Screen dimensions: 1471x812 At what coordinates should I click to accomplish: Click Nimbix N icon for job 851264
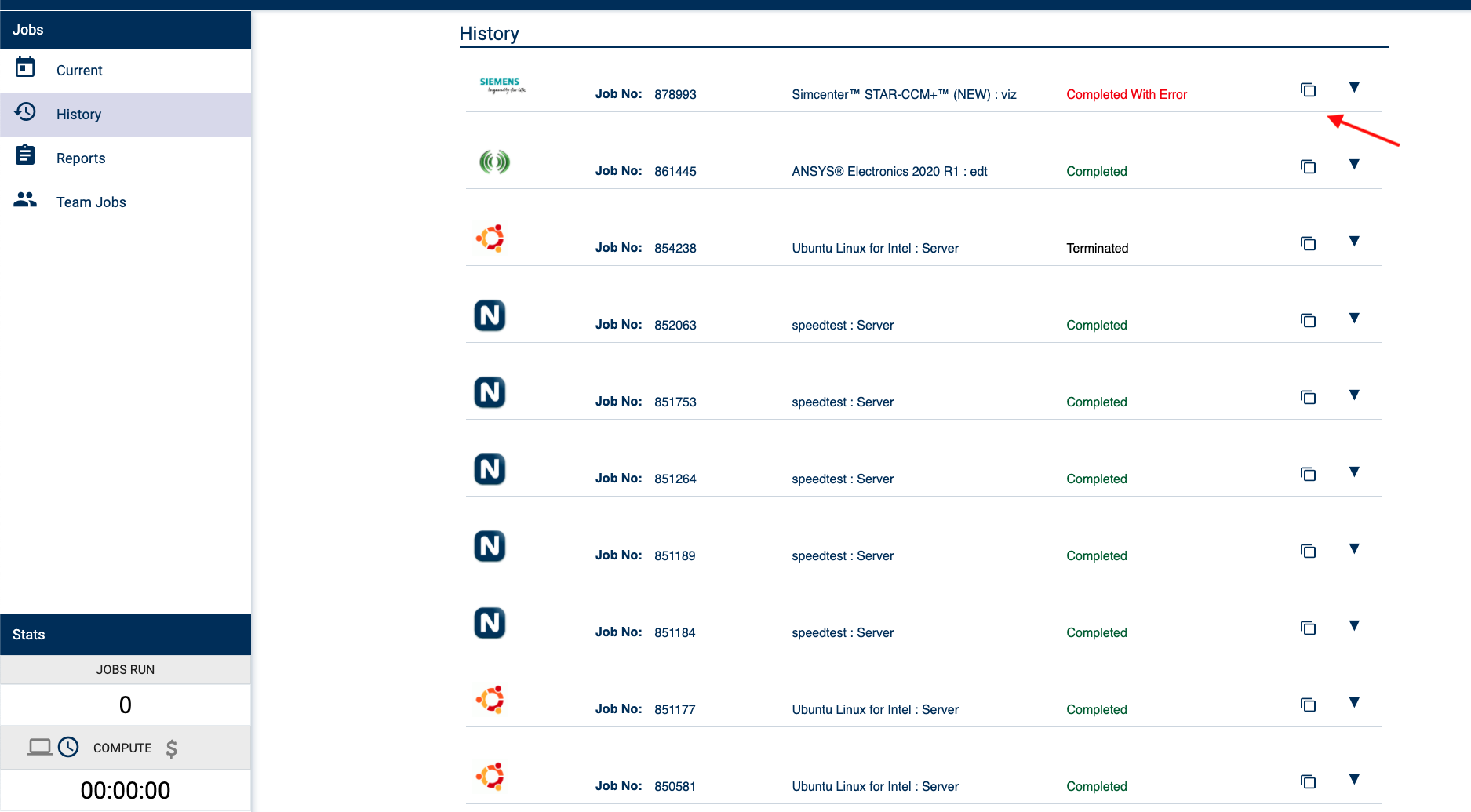click(490, 469)
